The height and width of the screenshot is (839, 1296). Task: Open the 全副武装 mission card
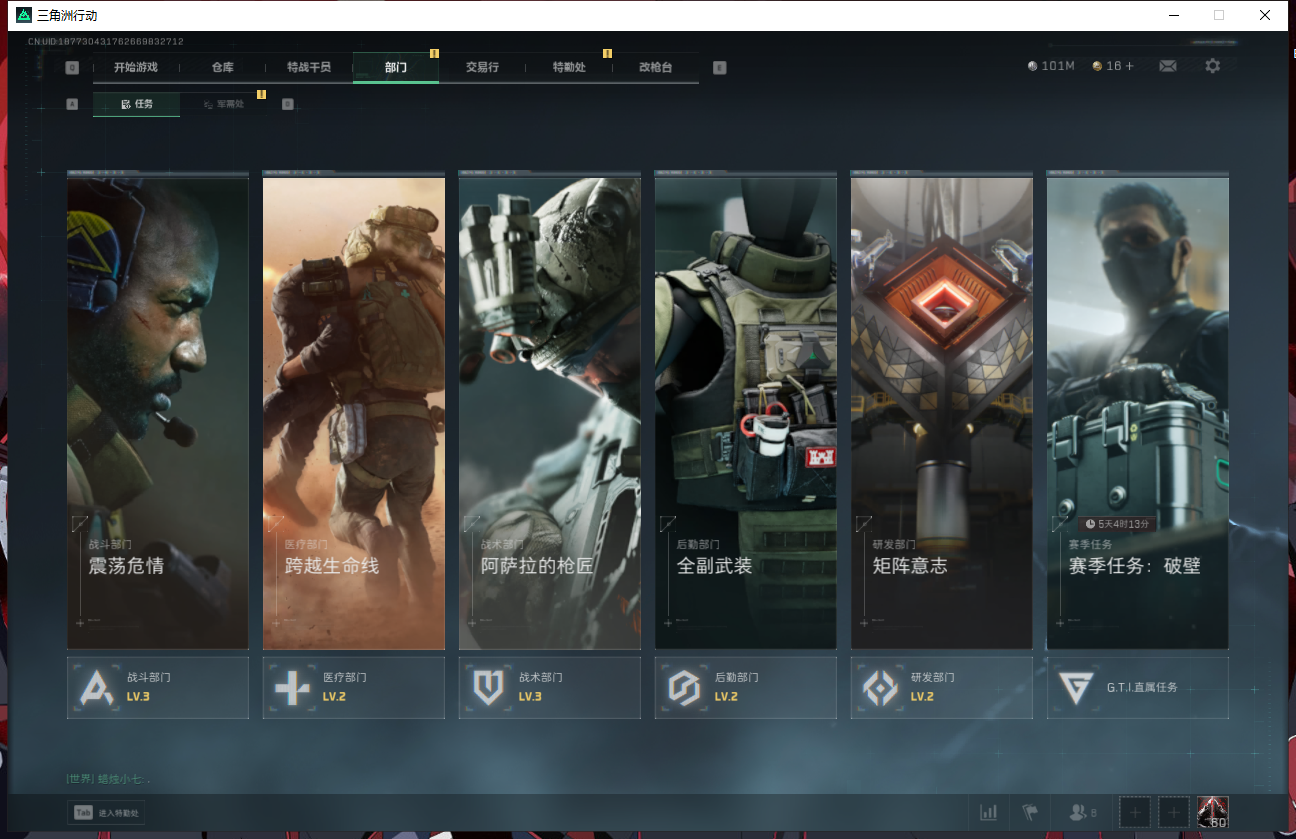pyautogui.click(x=746, y=411)
